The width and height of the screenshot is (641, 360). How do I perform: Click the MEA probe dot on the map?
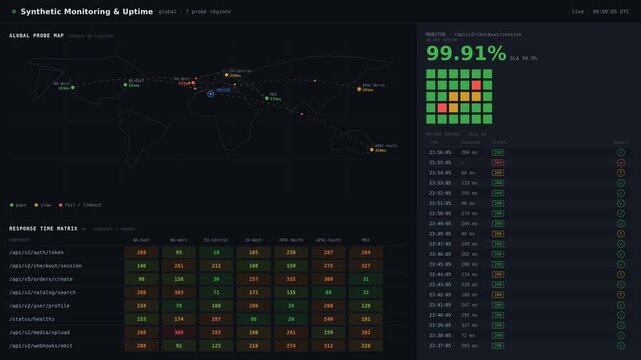coord(267,98)
